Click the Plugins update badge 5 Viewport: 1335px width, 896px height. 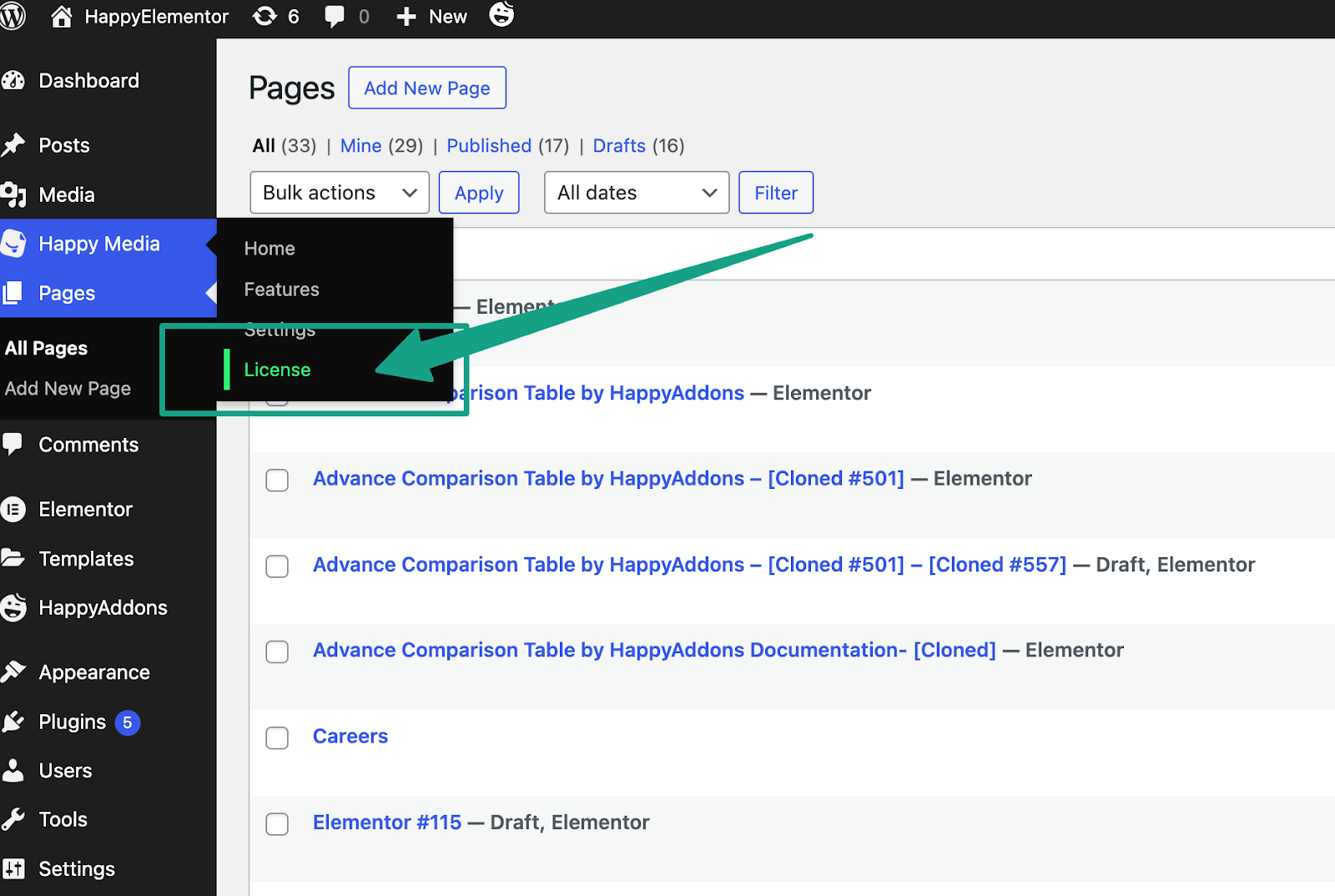tap(128, 722)
